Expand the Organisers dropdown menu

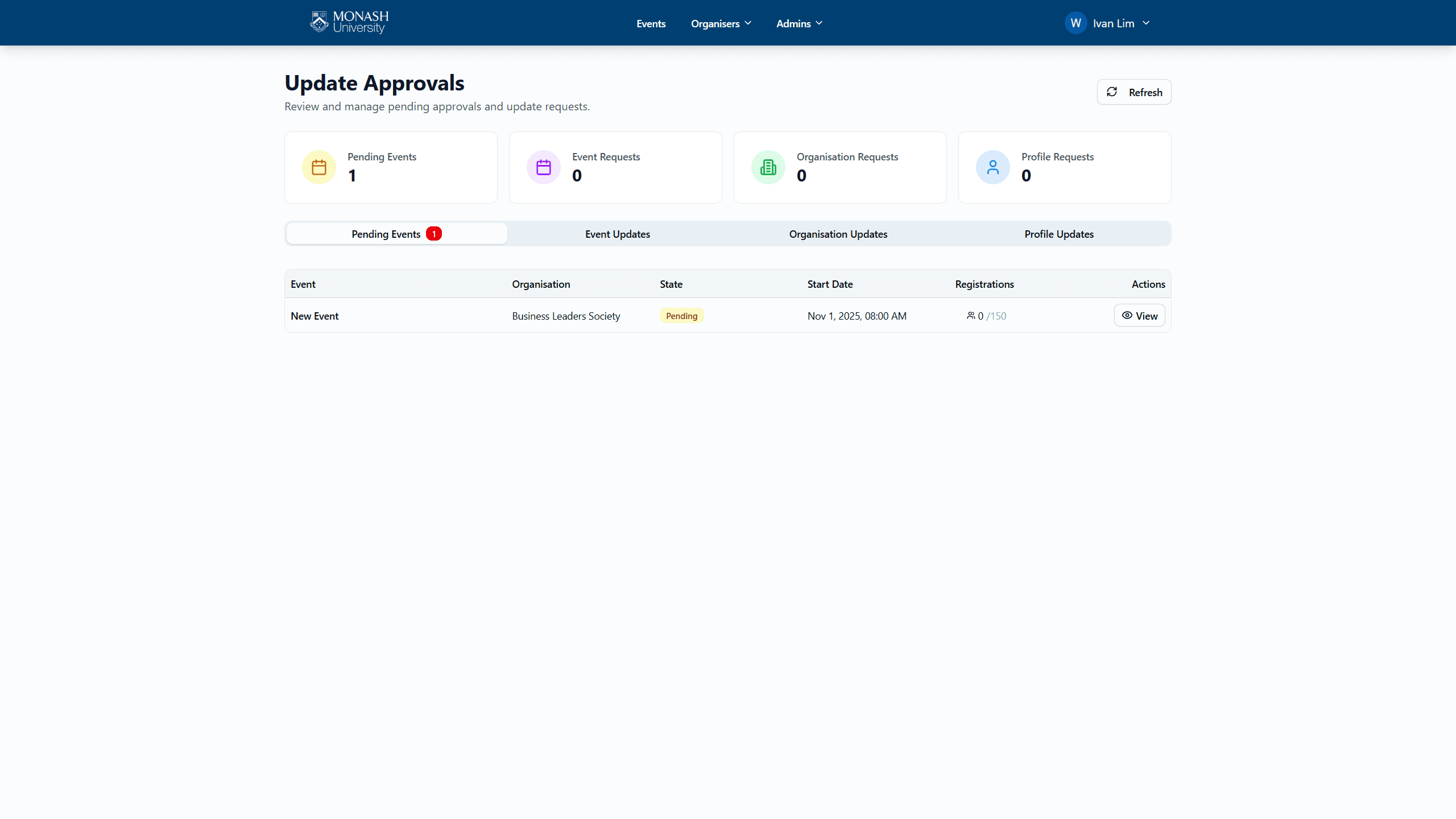[x=721, y=23]
